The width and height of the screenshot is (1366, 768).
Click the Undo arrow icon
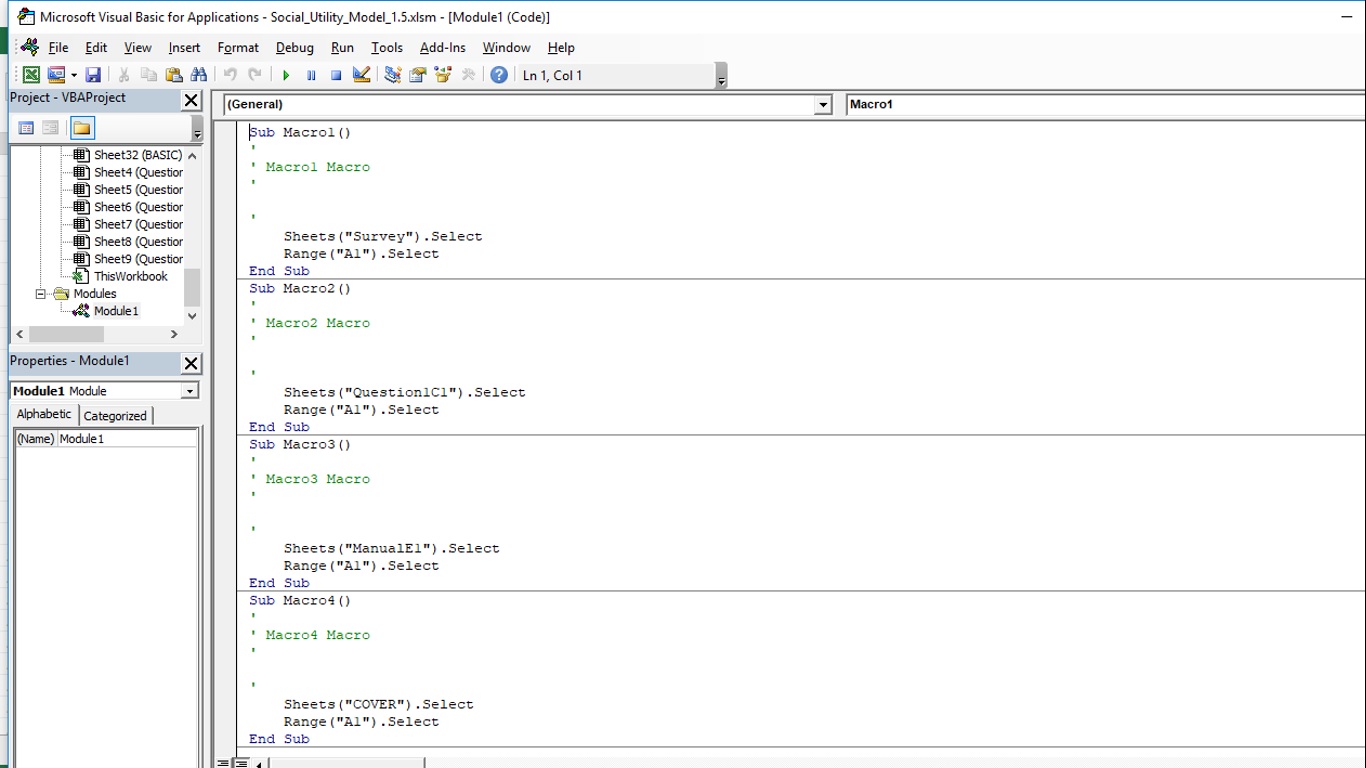[230, 75]
